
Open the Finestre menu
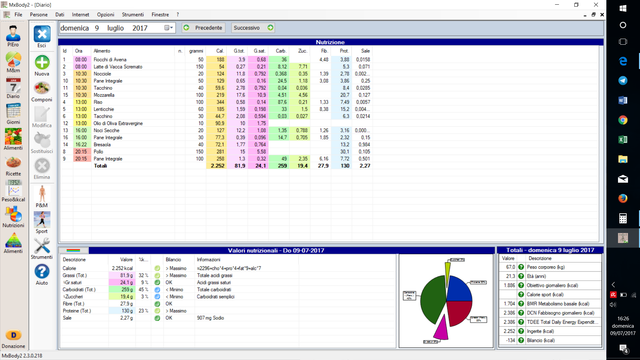(x=160, y=14)
